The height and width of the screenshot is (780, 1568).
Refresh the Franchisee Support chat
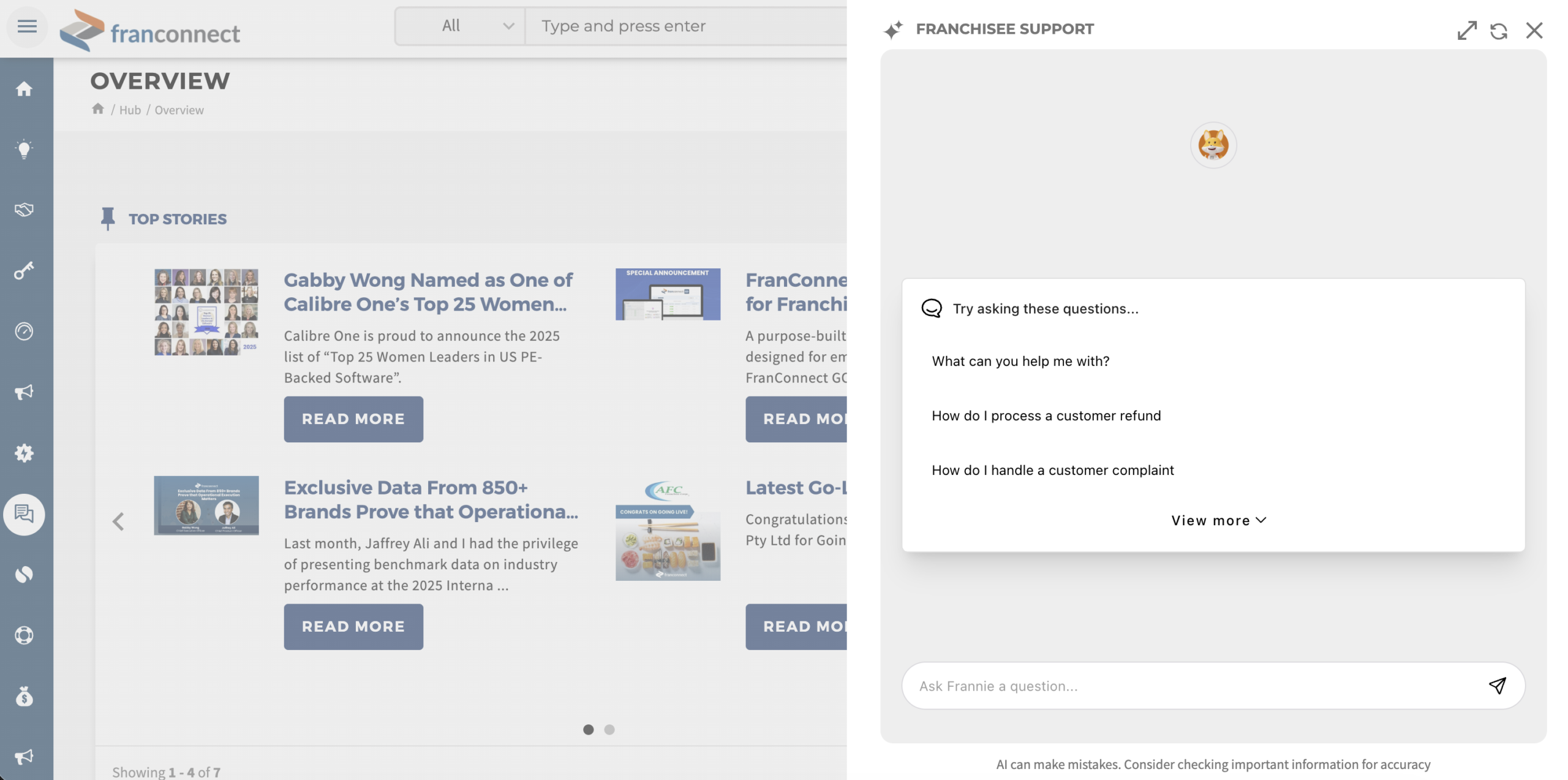pos(1498,31)
